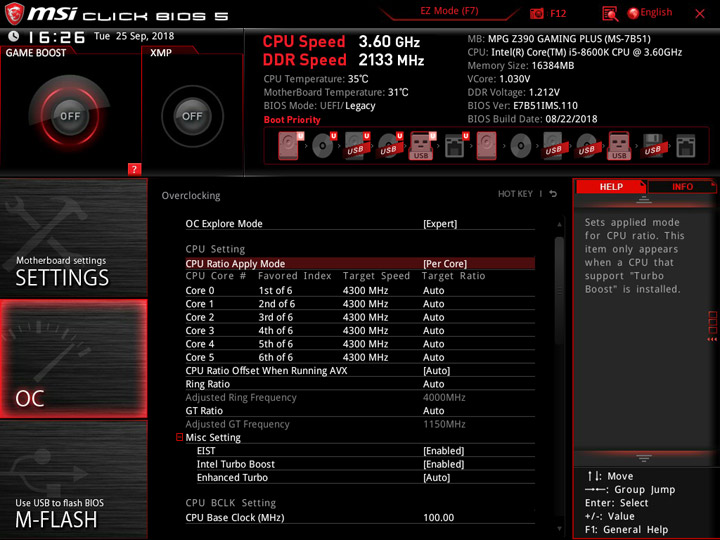Open the Enhanced Turbo Auto dropdown
The width and height of the screenshot is (720, 540).
[x=436, y=478]
